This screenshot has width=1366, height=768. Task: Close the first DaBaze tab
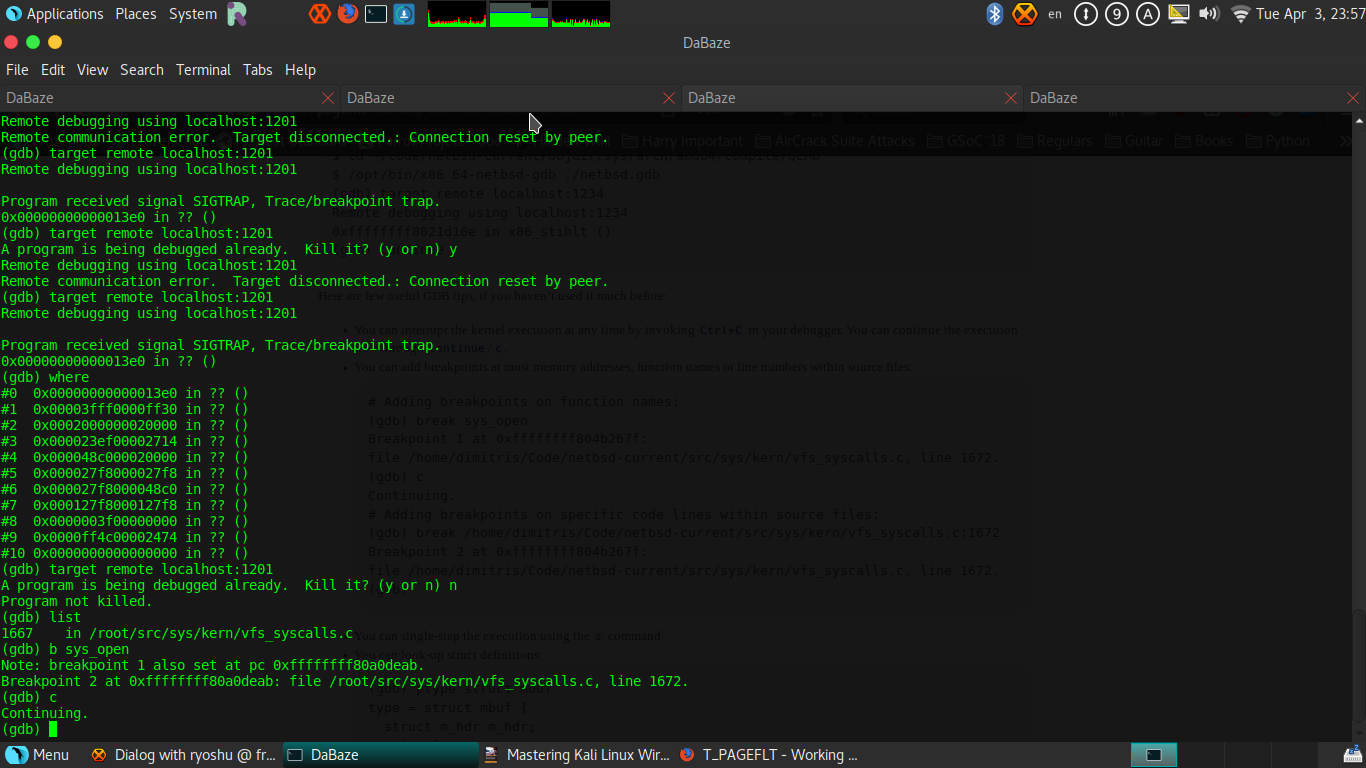pyautogui.click(x=328, y=98)
